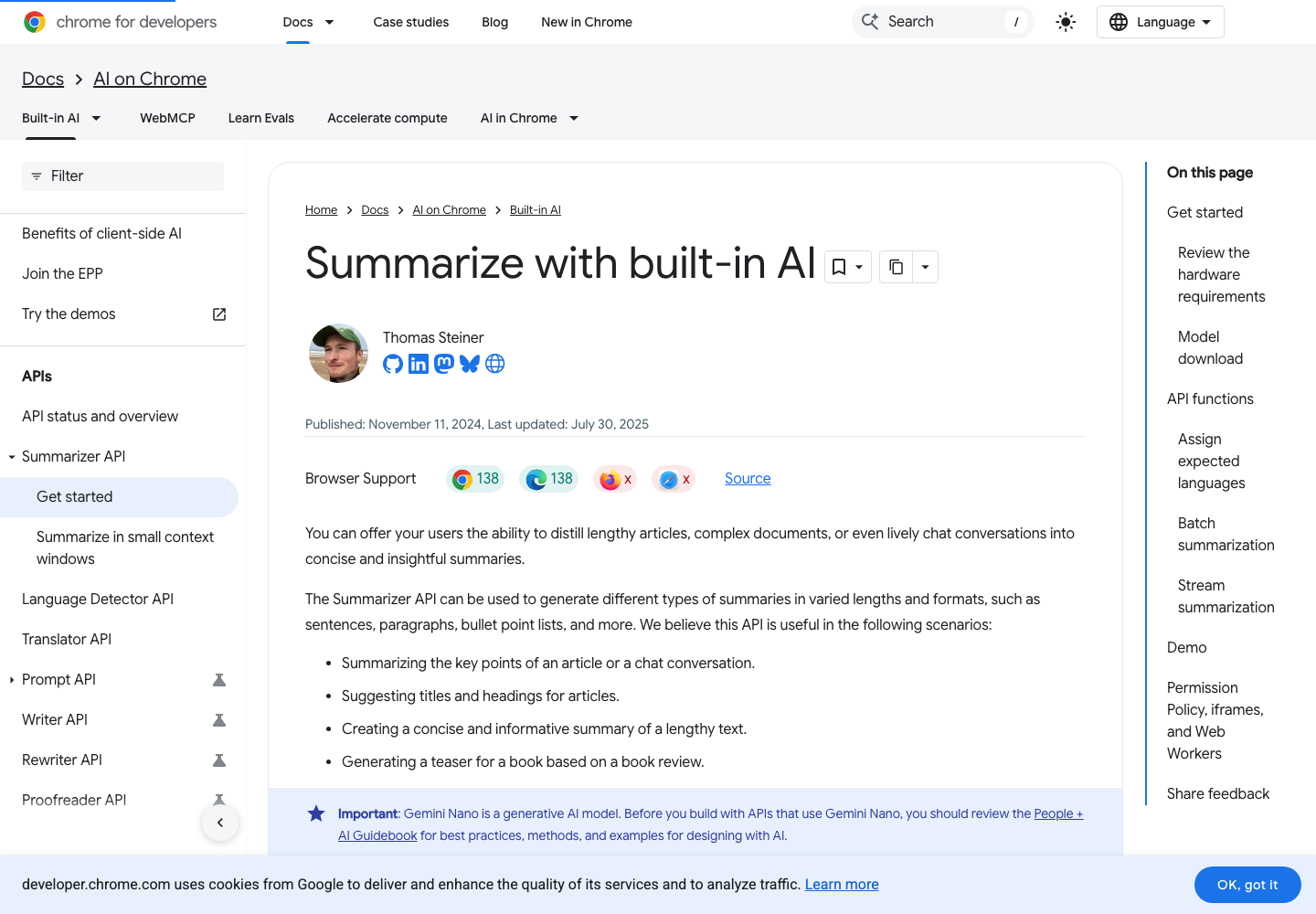Dismiss cookie banner with OK, got it
This screenshot has width=1316, height=914.
(1247, 885)
